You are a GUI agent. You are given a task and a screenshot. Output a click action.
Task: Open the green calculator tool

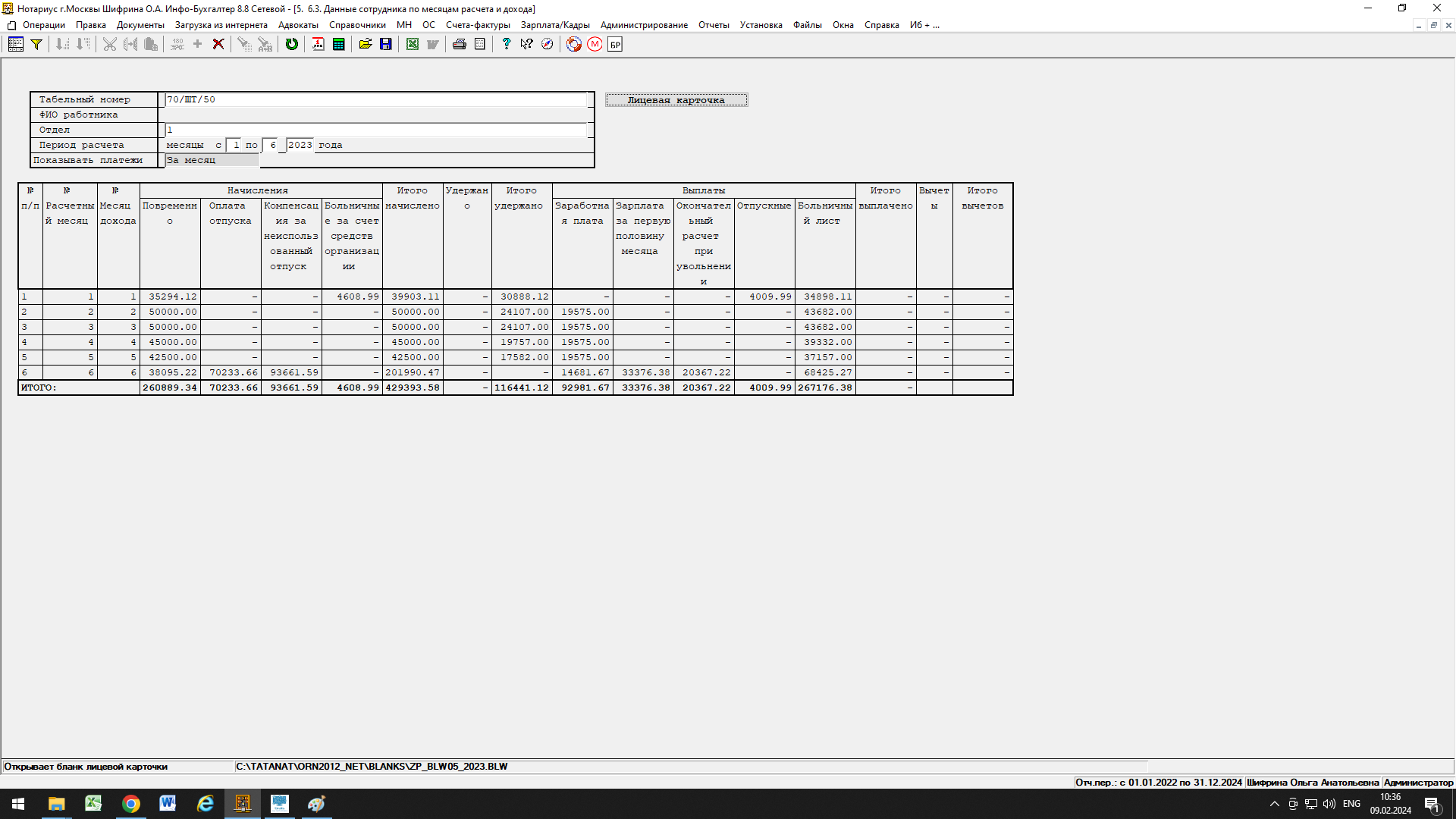click(339, 45)
